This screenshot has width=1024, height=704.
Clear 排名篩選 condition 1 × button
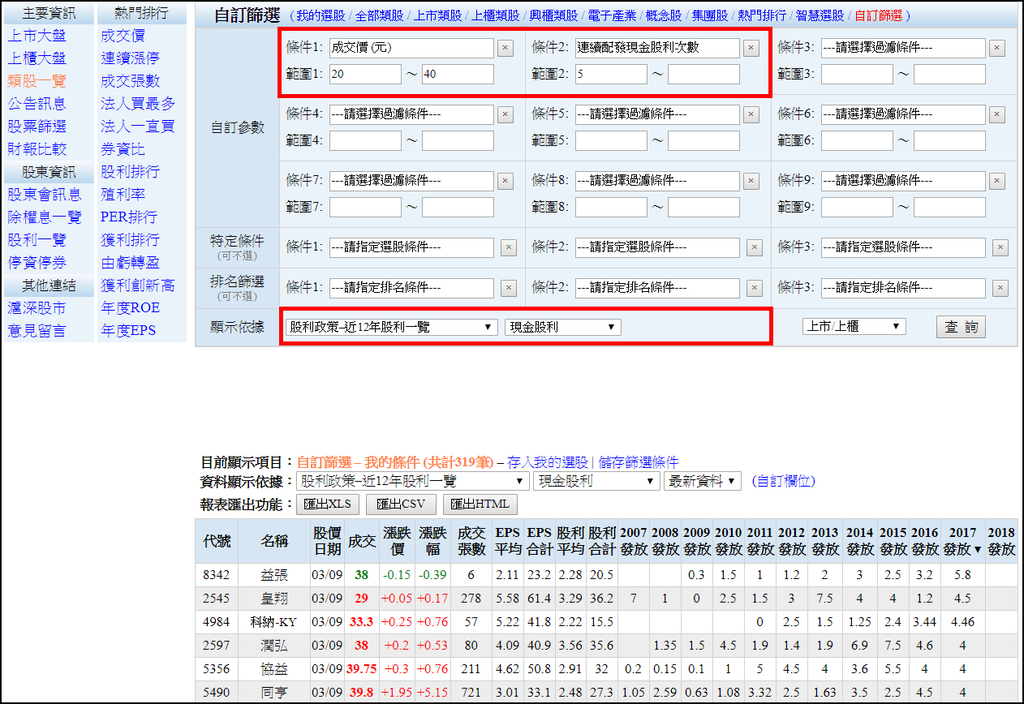pyautogui.click(x=508, y=288)
